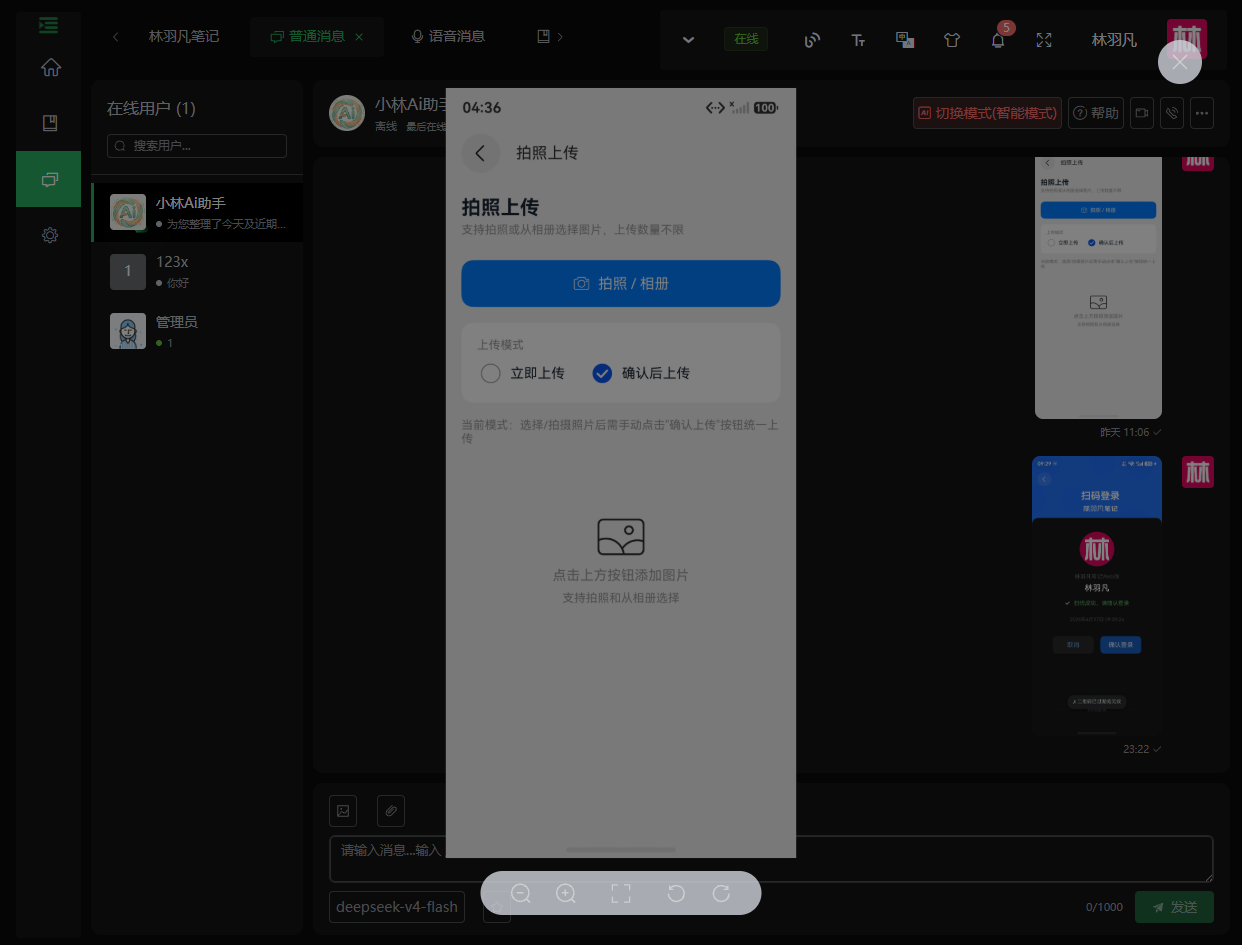Open the settings gear in the sidebar

50,235
